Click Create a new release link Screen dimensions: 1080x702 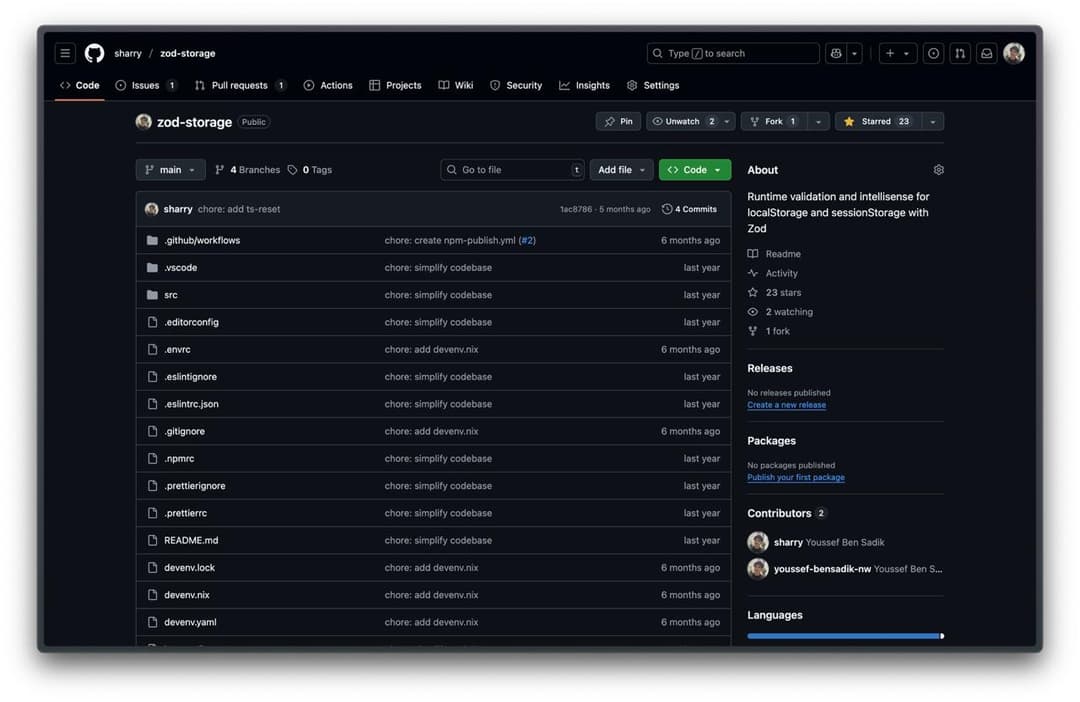point(786,405)
